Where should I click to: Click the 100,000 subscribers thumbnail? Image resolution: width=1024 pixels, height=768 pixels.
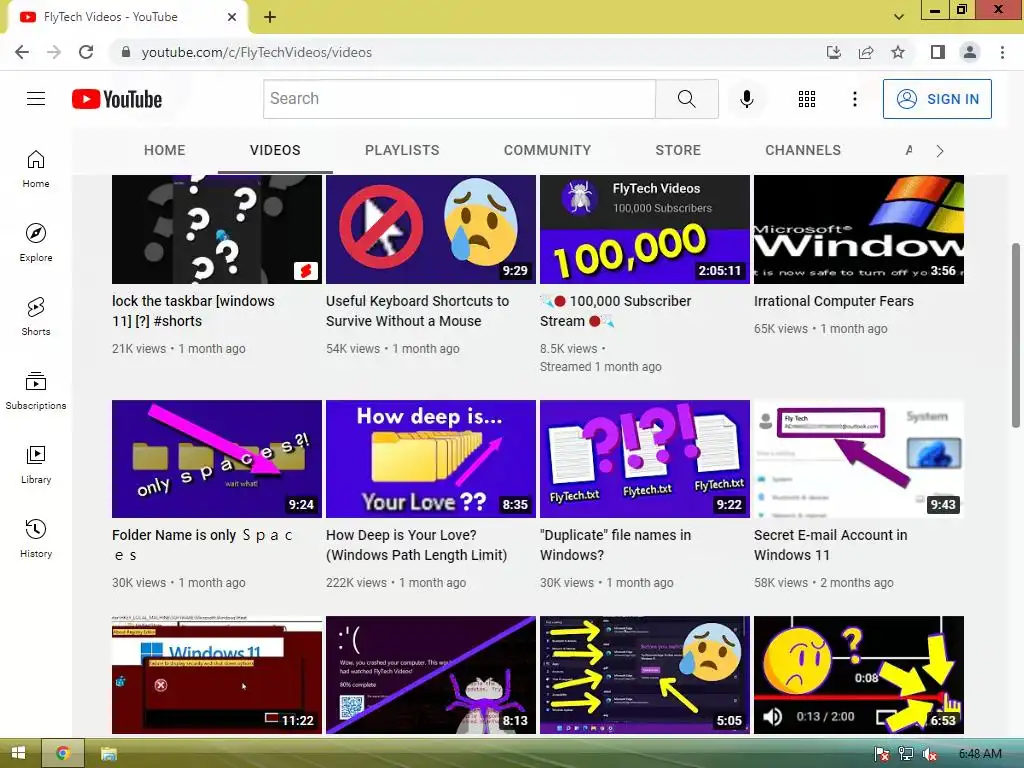point(645,229)
